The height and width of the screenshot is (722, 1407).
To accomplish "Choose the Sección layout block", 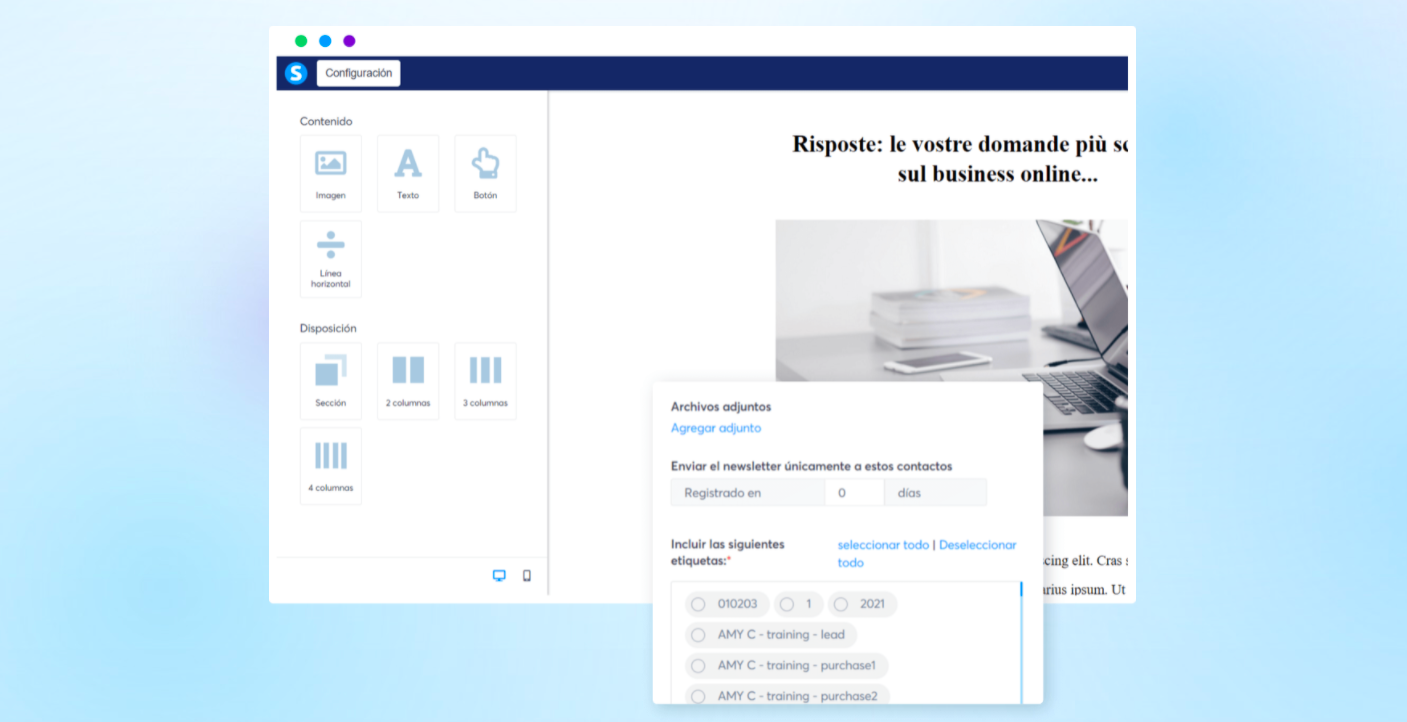I will (x=330, y=381).
